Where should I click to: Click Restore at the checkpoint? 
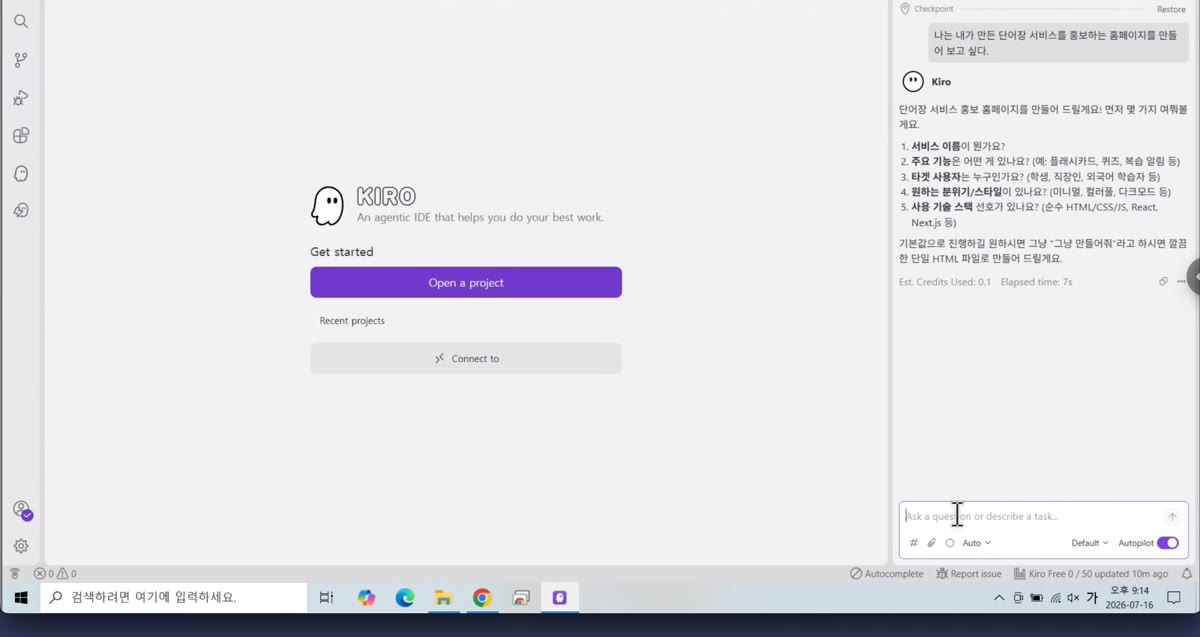(x=1171, y=9)
